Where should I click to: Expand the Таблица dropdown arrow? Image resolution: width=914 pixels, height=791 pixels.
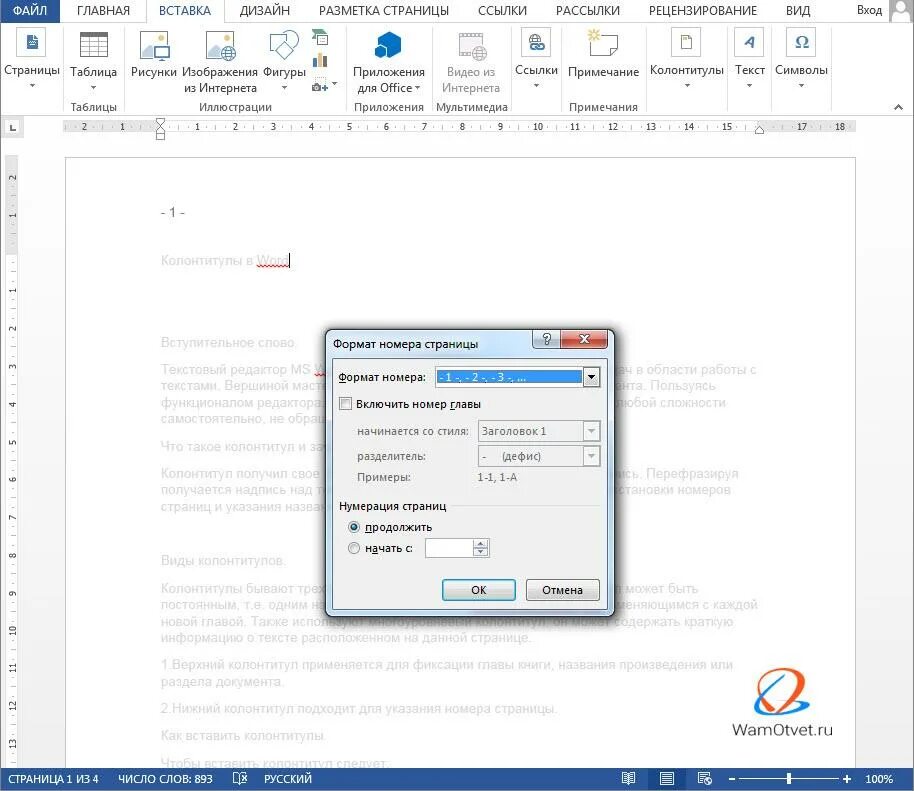[x=93, y=88]
